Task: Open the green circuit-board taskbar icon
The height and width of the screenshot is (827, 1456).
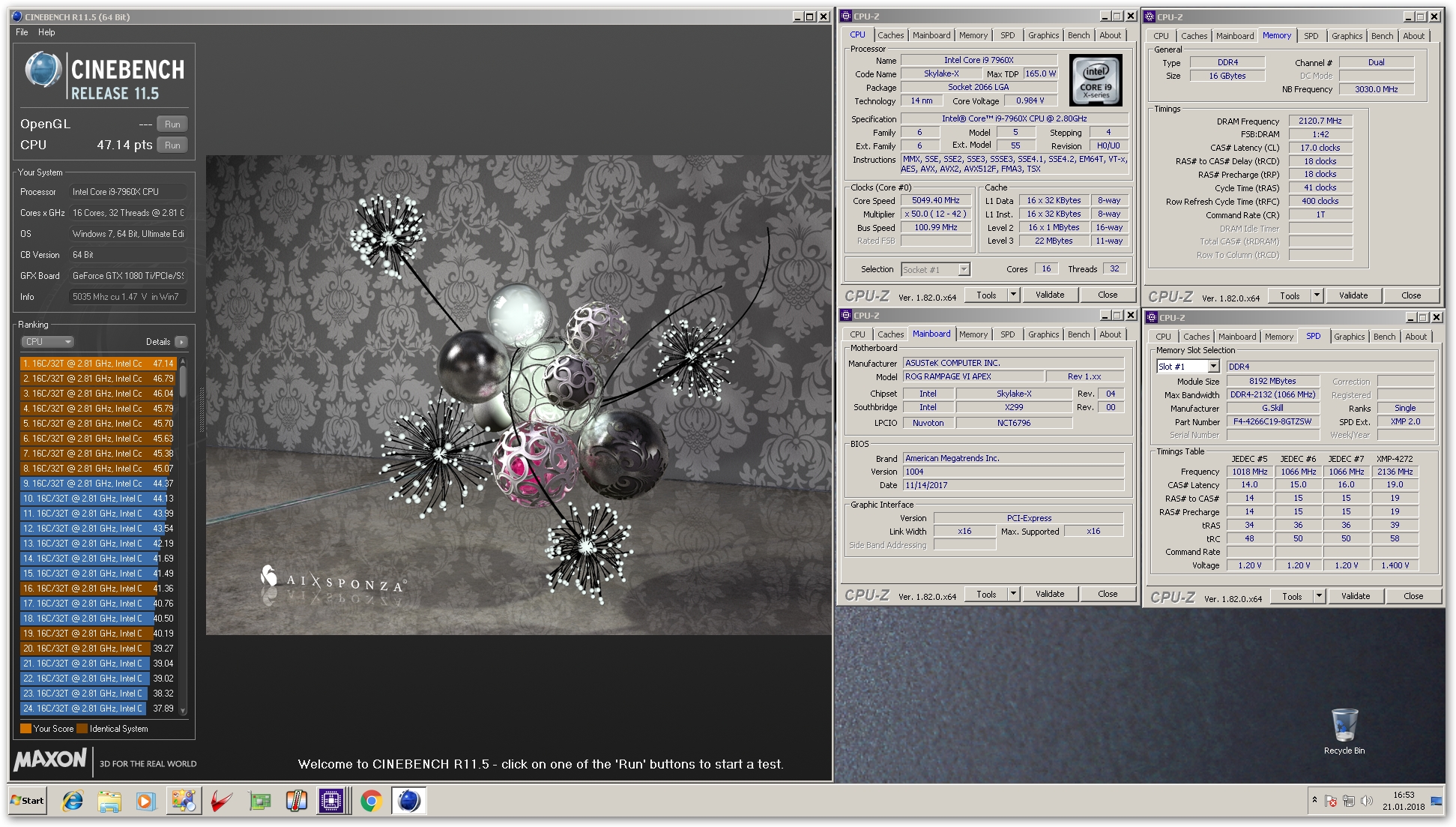Action: [x=259, y=801]
